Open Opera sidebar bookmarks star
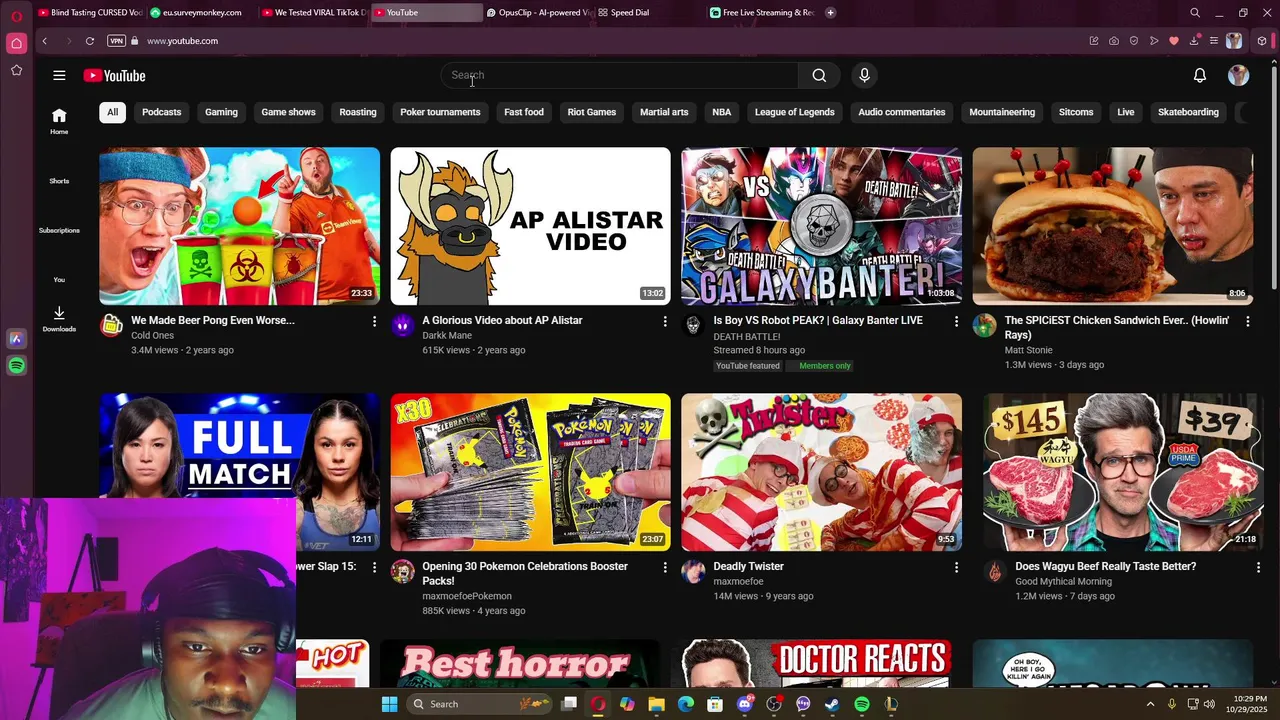 click(16, 70)
